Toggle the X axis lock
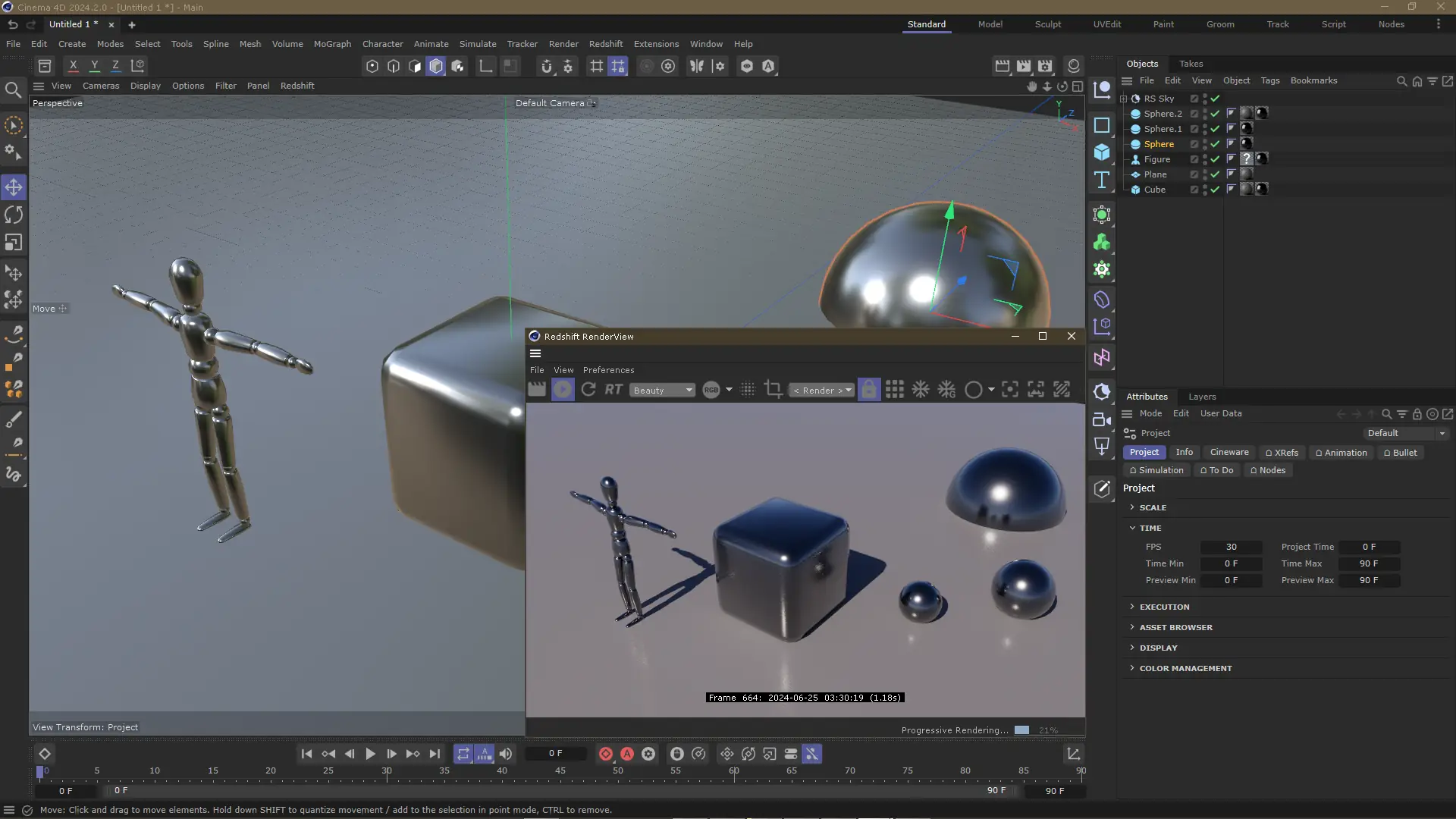Image resolution: width=1456 pixels, height=819 pixels. click(74, 66)
